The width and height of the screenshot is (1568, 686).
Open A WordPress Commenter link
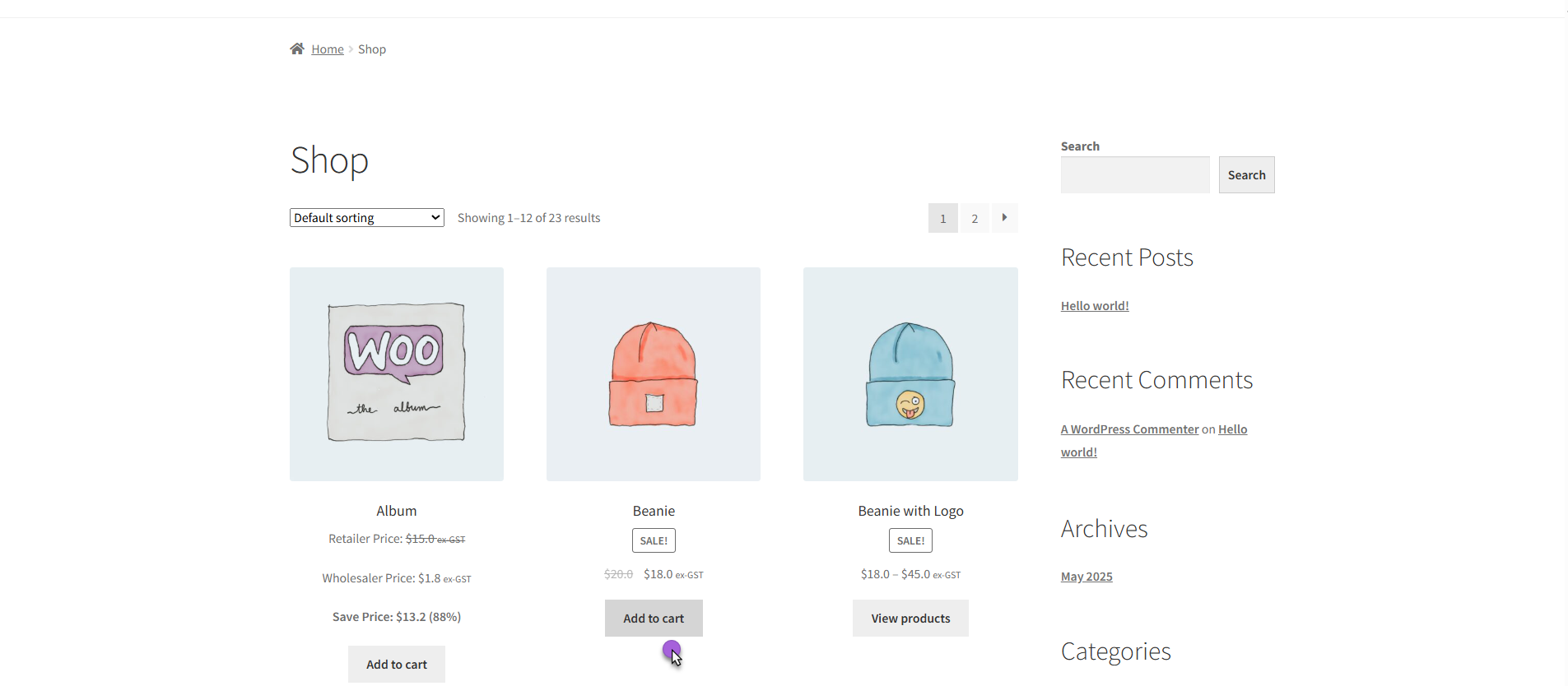(1129, 429)
